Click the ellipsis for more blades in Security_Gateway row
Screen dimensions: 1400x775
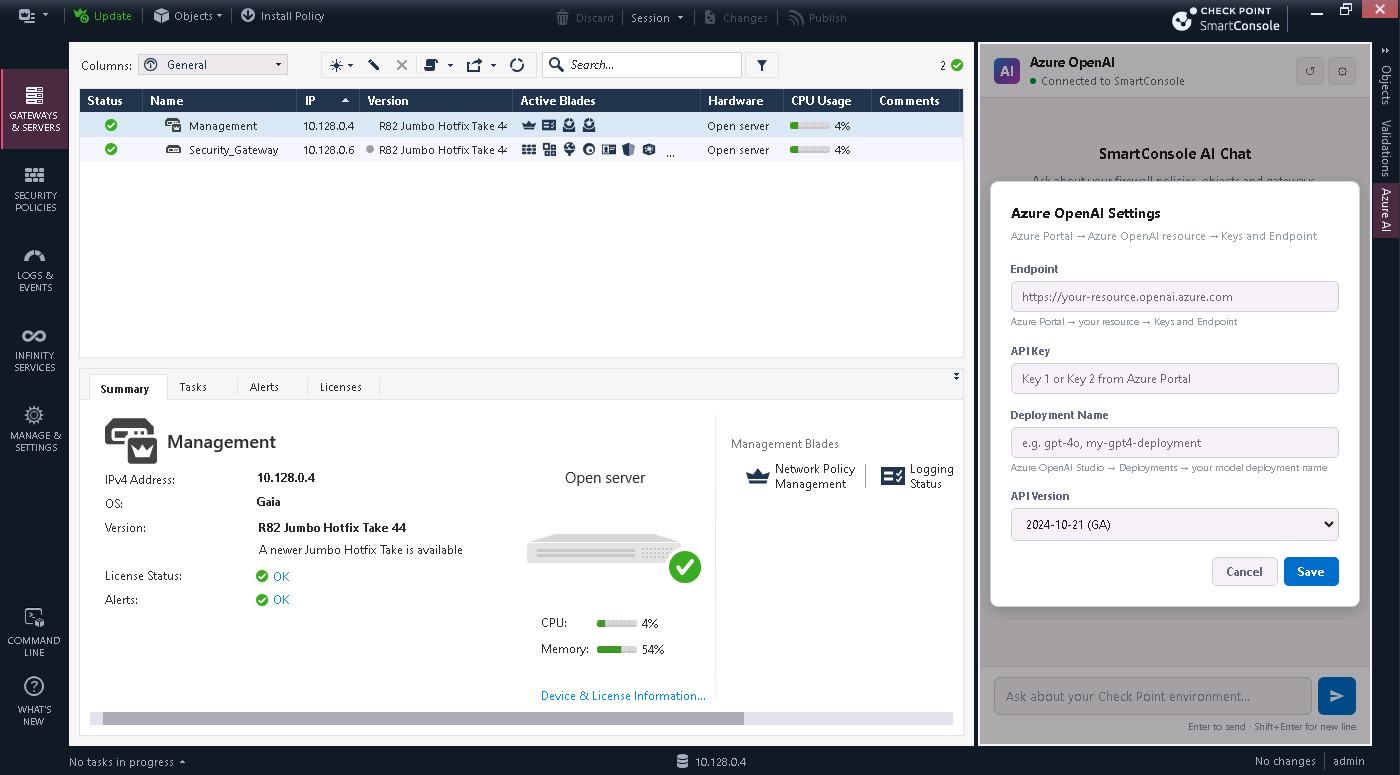click(669, 152)
